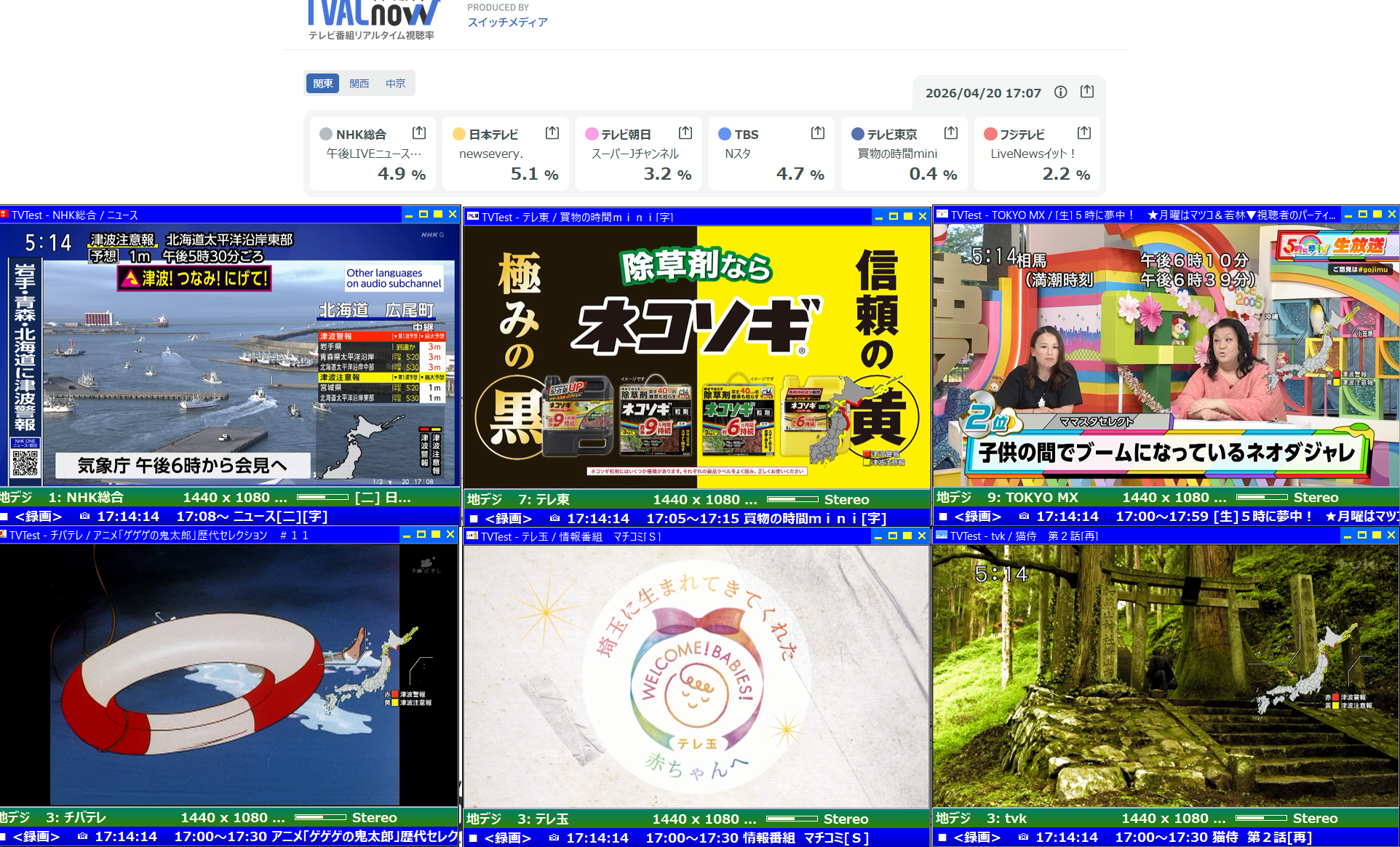
Task: Click the record square in TOKYO MX status bar
Action: click(x=943, y=516)
